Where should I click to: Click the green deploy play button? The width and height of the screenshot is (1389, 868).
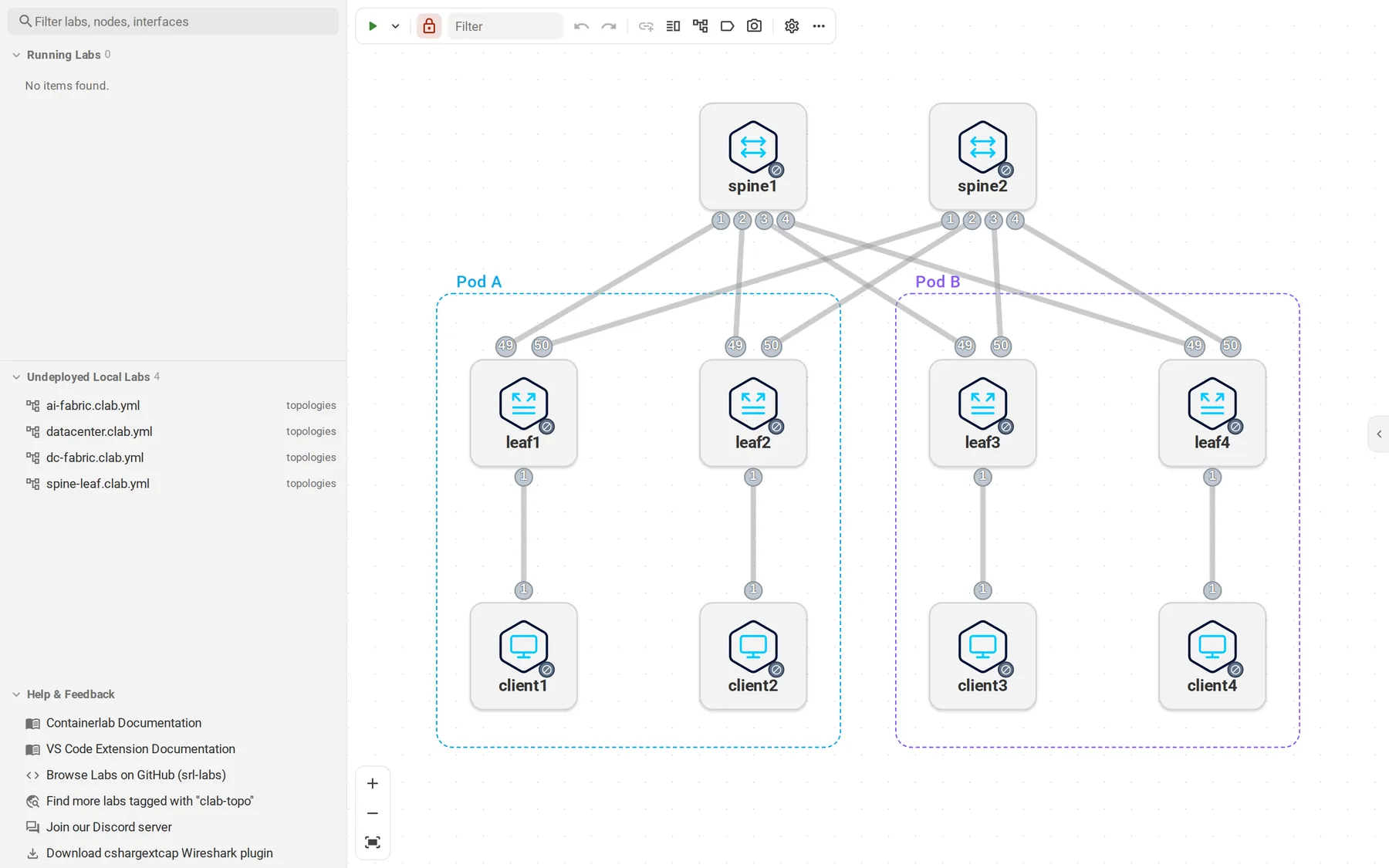(373, 26)
